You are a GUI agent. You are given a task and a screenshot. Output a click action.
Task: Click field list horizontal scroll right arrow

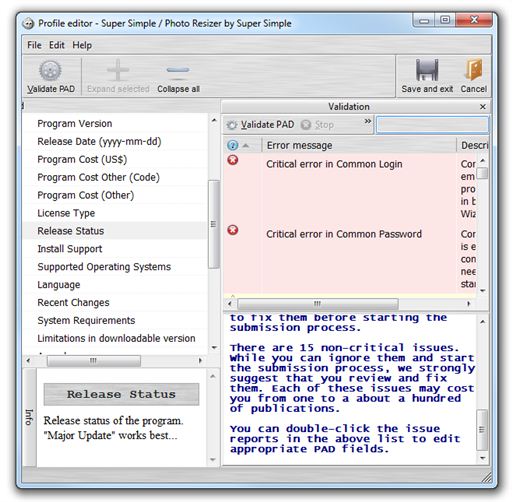pyautogui.click(x=200, y=360)
